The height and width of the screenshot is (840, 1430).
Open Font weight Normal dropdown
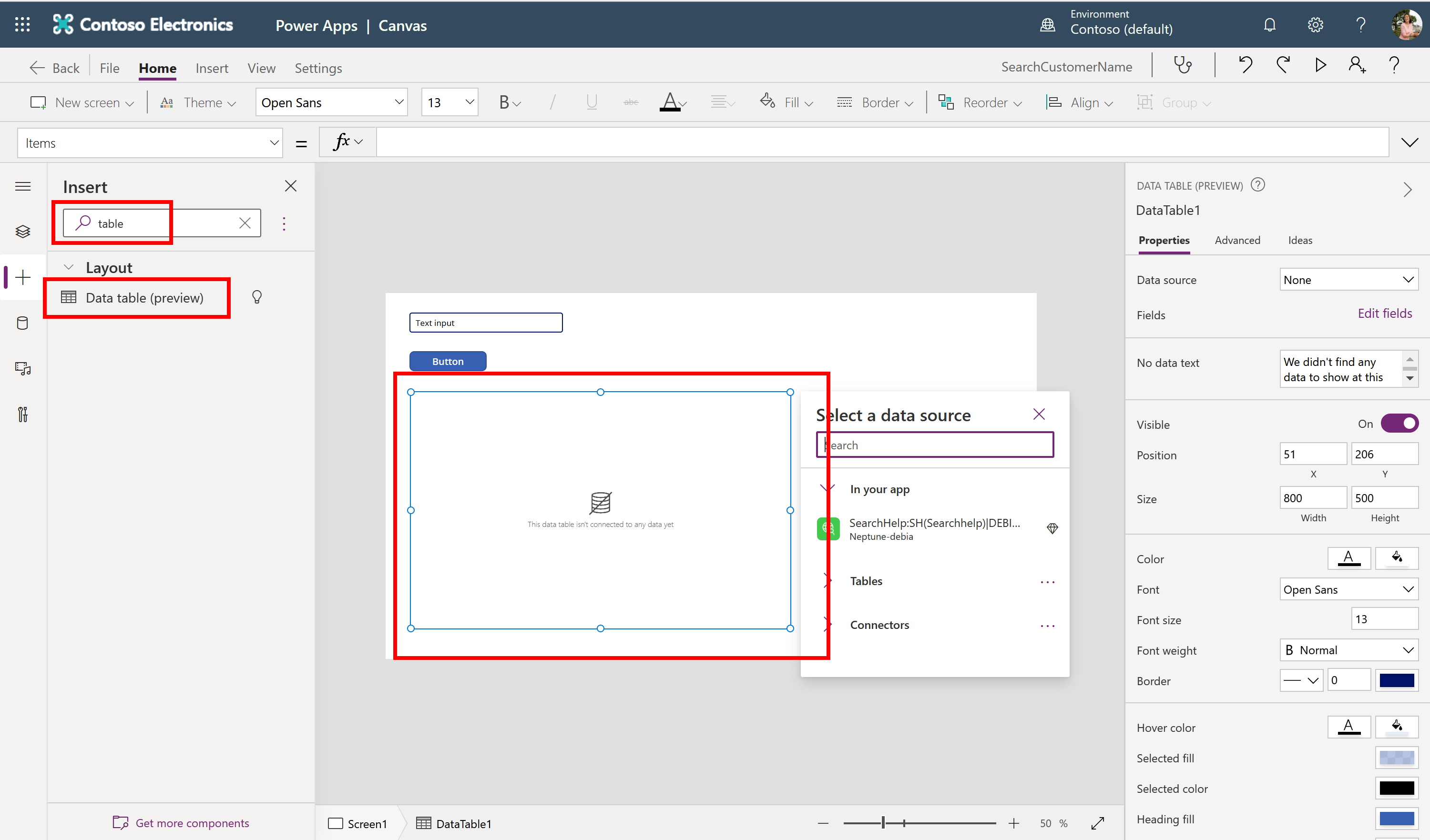(1349, 650)
